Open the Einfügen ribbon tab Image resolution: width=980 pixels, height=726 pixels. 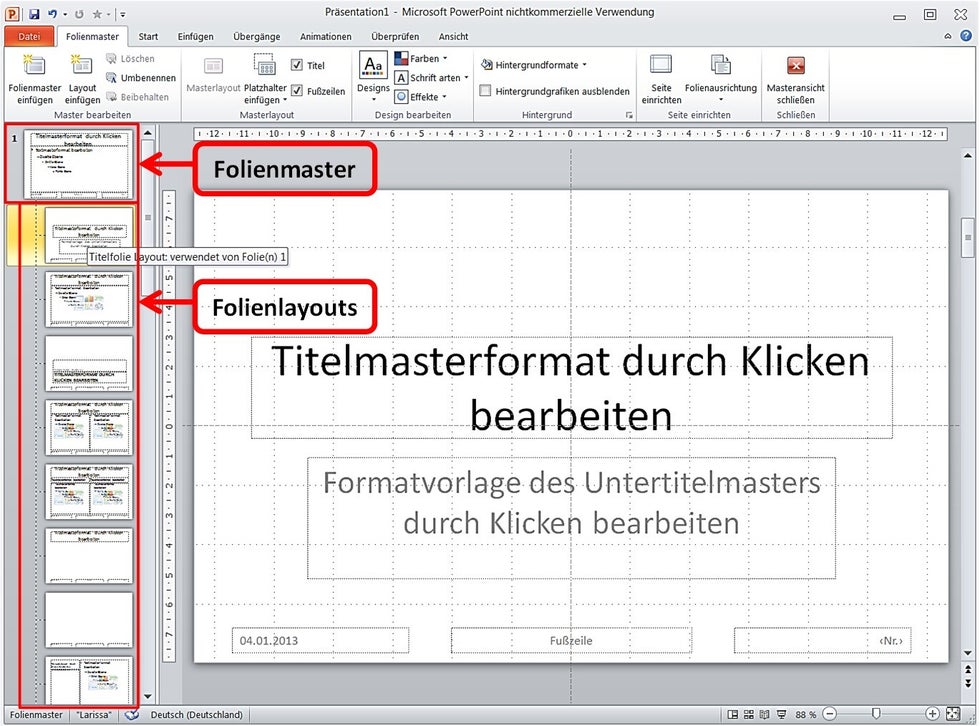click(x=196, y=36)
